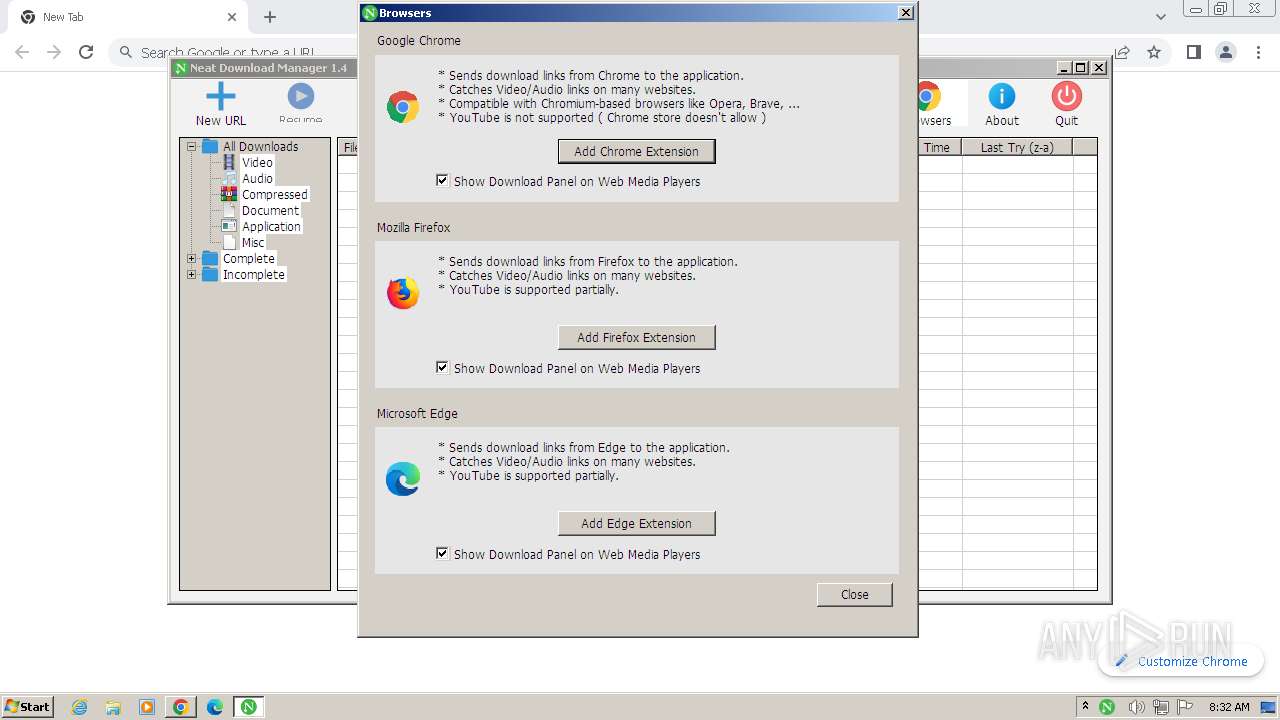Open File Explorer from taskbar
1280x720 pixels.
click(x=113, y=707)
